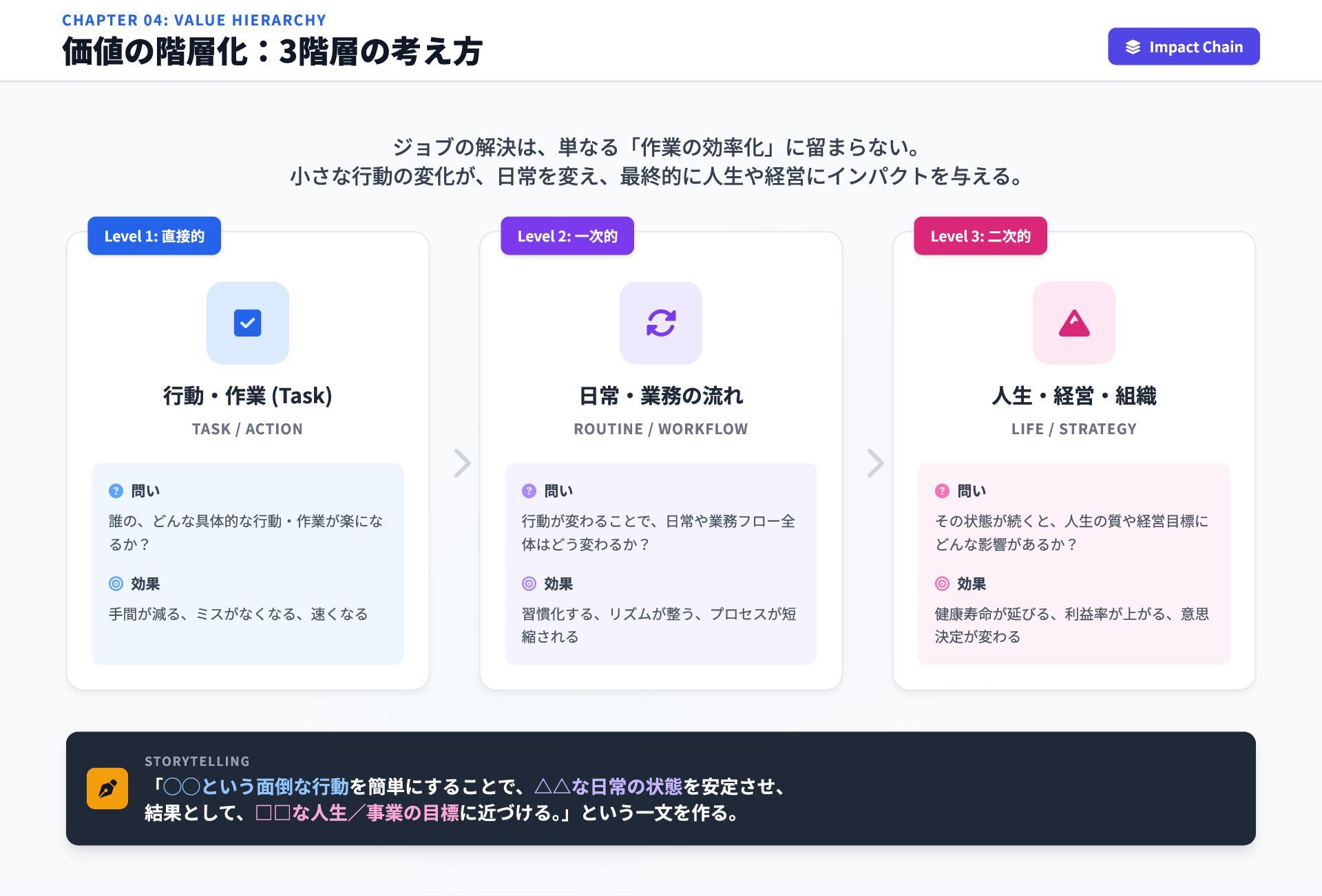Click the pink target 効果 icon
This screenshot has width=1322, height=896.
click(942, 584)
